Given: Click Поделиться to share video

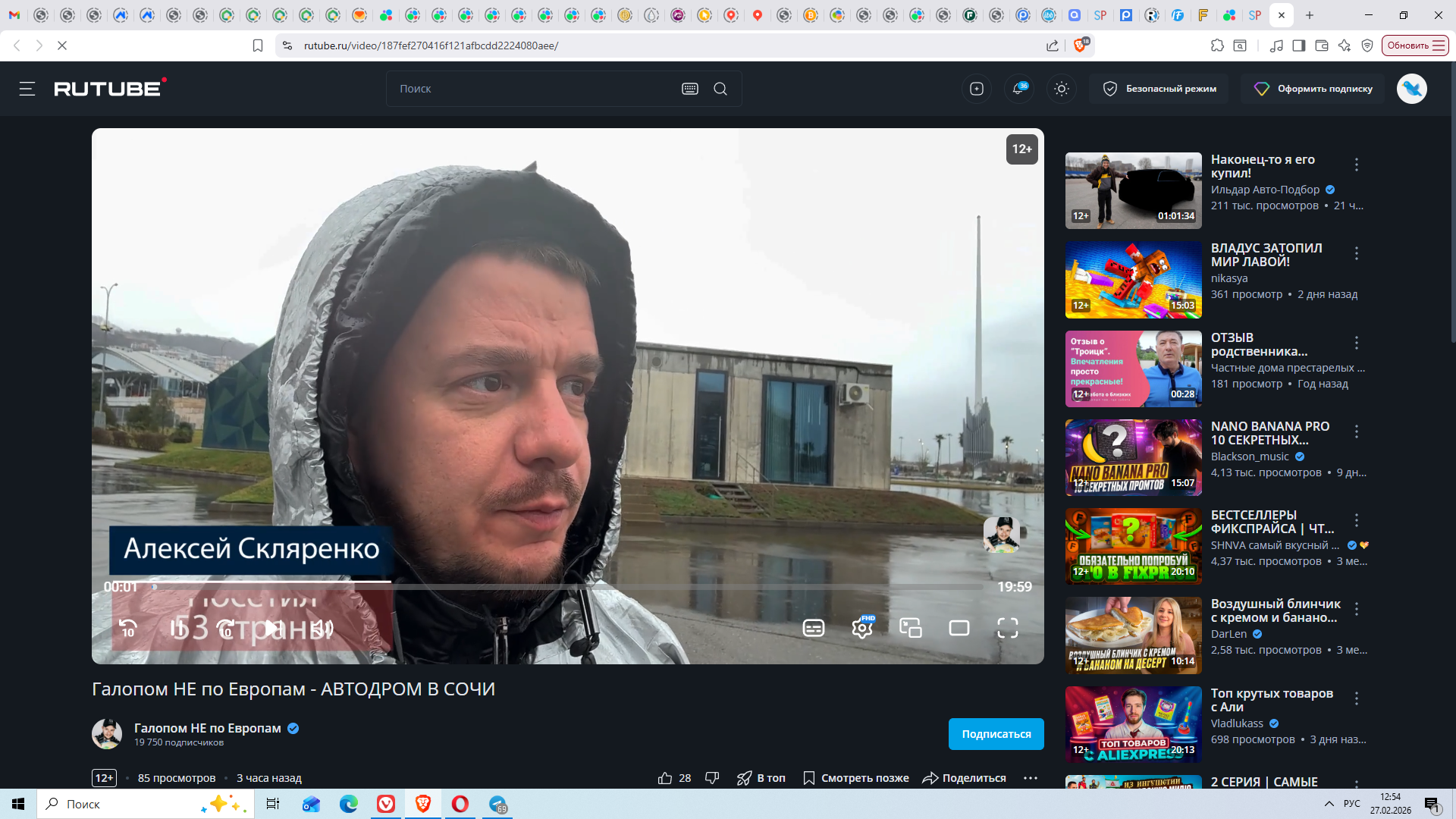Looking at the screenshot, I should coord(964,778).
